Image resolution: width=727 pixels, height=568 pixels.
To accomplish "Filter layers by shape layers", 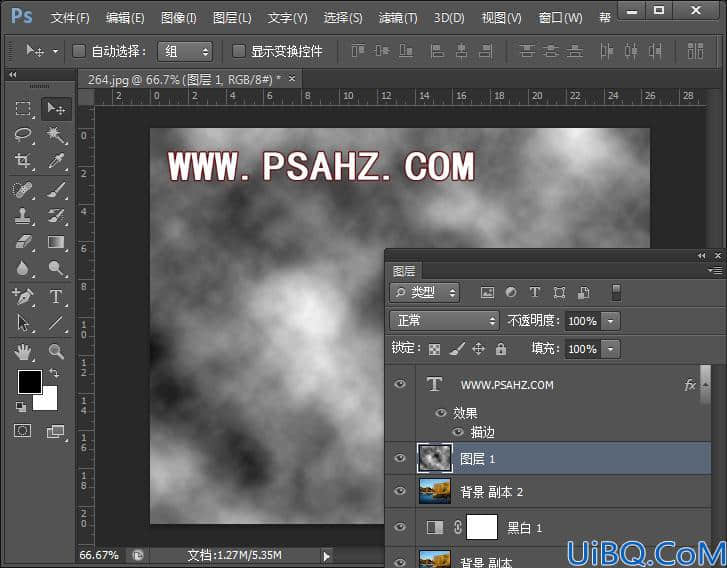I will point(559,293).
